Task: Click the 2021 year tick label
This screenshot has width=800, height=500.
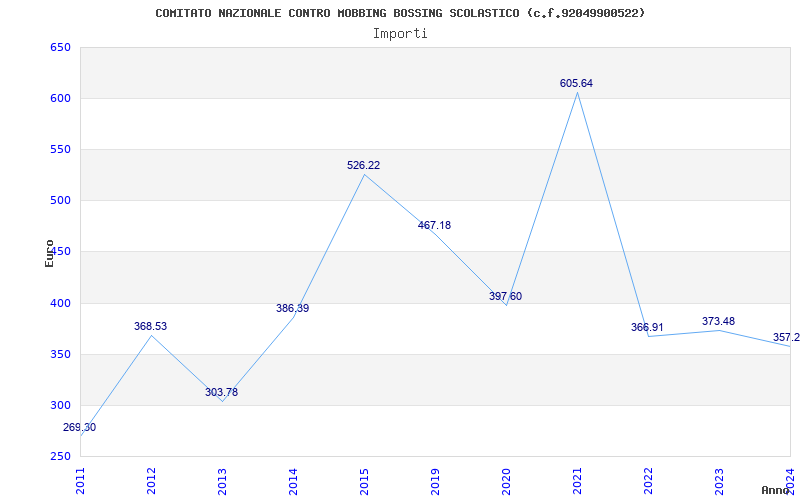Action: 577,481
